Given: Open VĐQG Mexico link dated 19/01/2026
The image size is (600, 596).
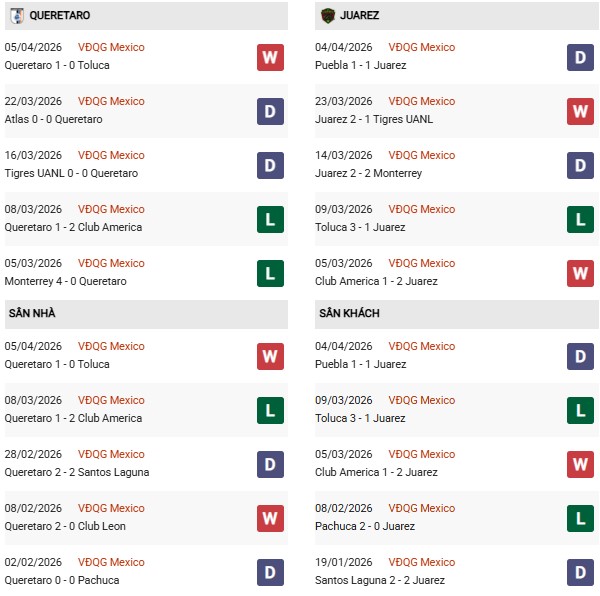Looking at the screenshot, I should pos(421,562).
